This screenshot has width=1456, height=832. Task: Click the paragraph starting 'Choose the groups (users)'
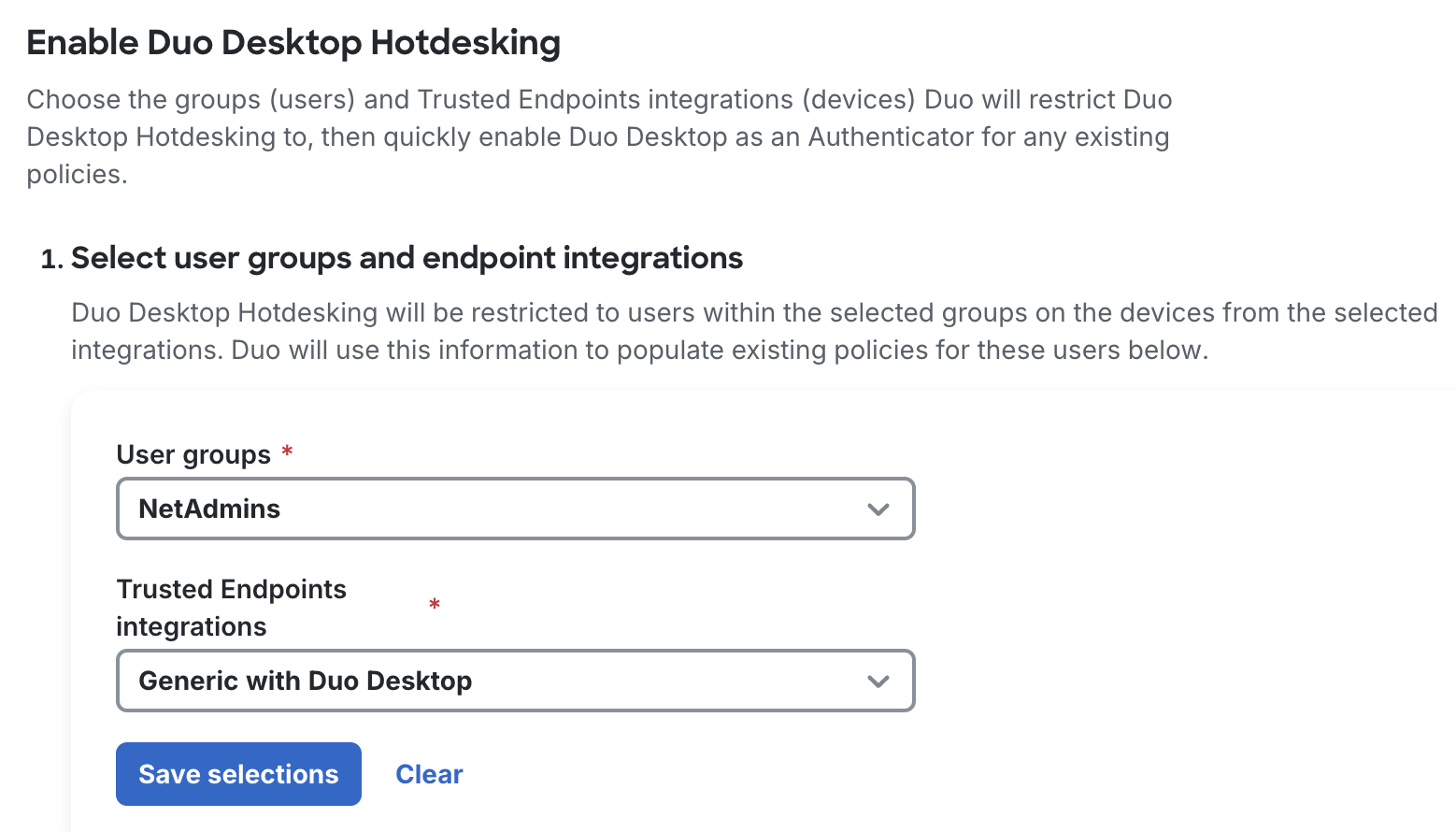point(599,136)
